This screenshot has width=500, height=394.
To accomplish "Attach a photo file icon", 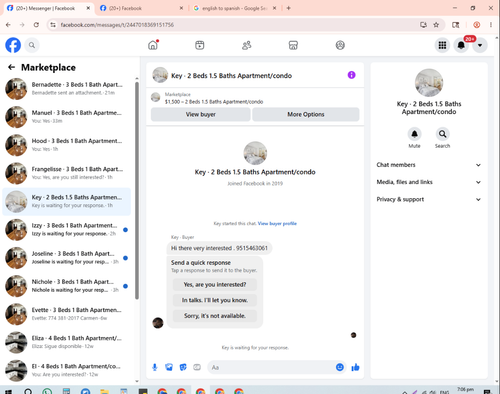I will pyautogui.click(x=169, y=367).
